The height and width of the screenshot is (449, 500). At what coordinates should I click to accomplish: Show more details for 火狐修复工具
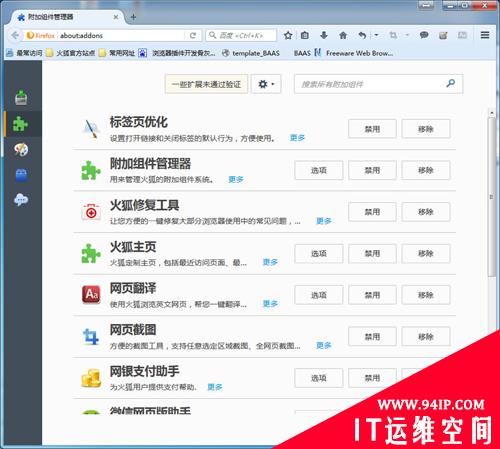(x=324, y=221)
